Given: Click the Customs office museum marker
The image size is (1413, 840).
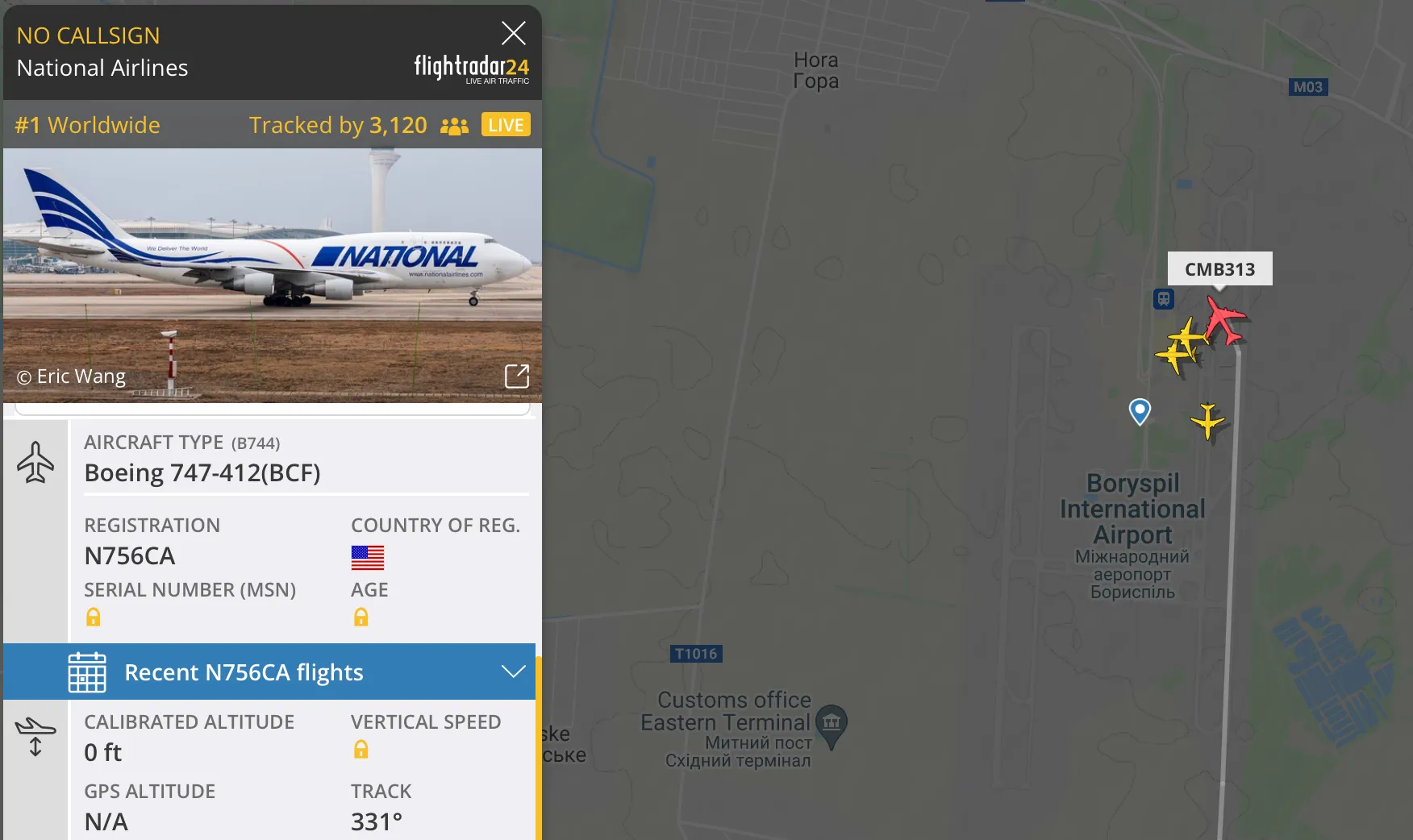Looking at the screenshot, I should tap(832, 725).
